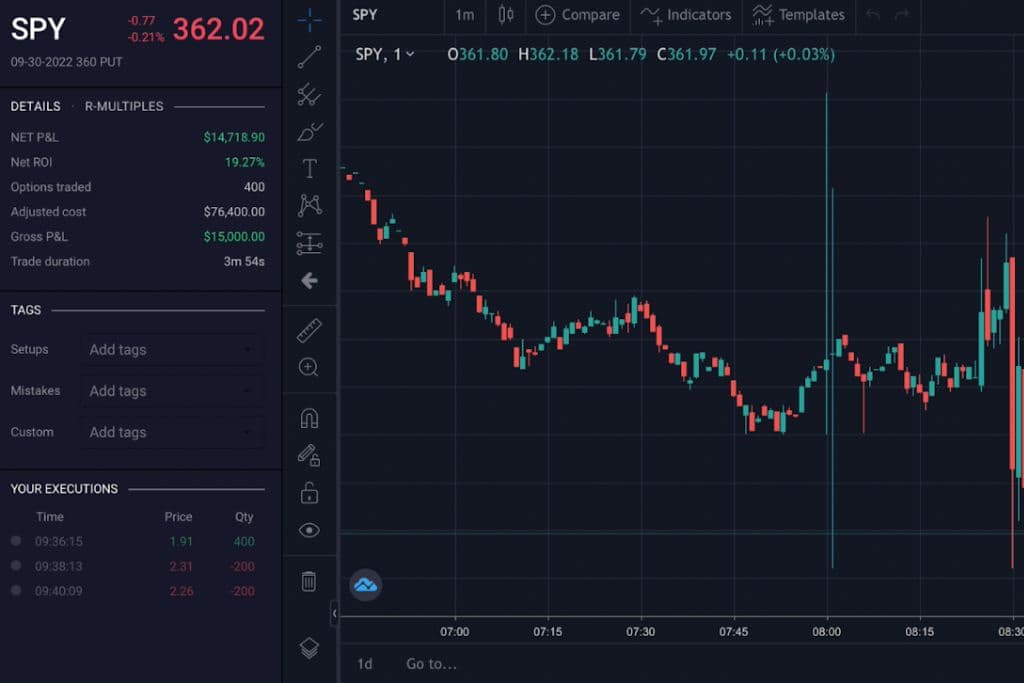This screenshot has height=683, width=1024.
Task: Hide all drawings with the eye toggle
Action: point(309,529)
